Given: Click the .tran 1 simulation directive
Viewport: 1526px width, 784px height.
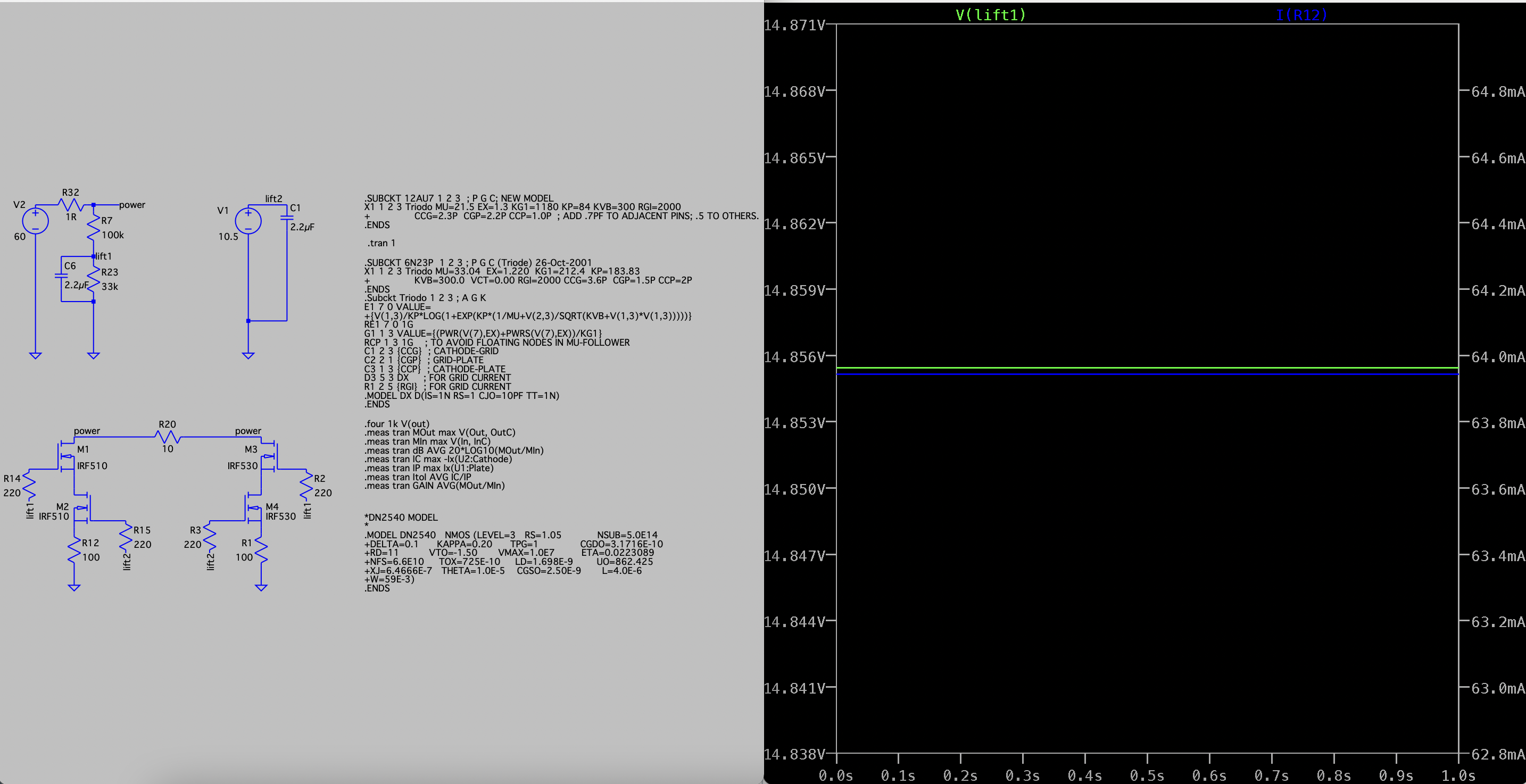Looking at the screenshot, I should point(381,244).
